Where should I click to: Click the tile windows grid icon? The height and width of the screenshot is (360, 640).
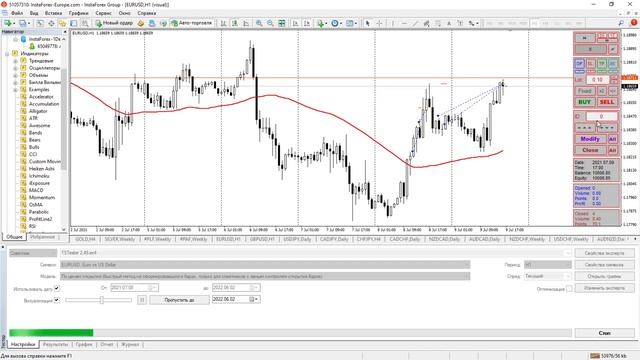(282, 23)
